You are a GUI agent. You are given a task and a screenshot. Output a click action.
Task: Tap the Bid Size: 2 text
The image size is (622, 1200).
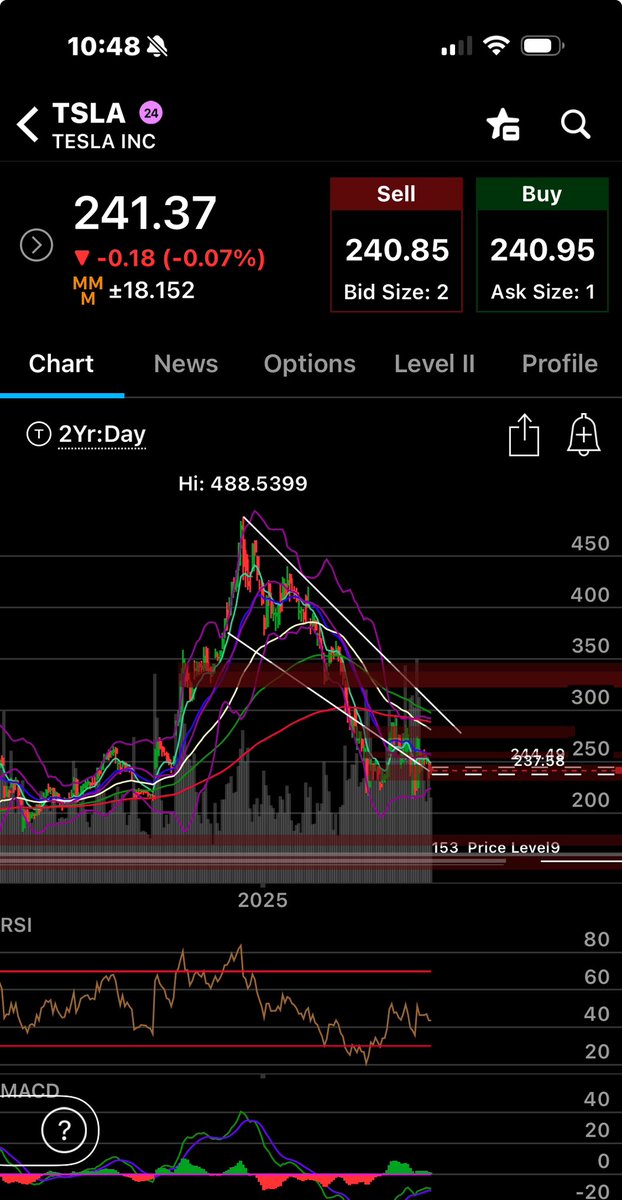(397, 293)
